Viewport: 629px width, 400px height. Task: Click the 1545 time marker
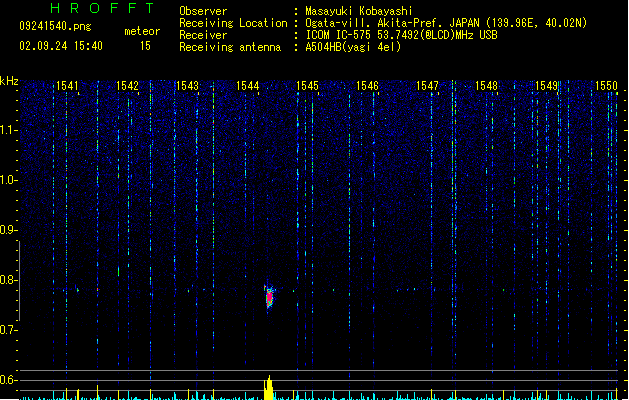click(x=308, y=86)
